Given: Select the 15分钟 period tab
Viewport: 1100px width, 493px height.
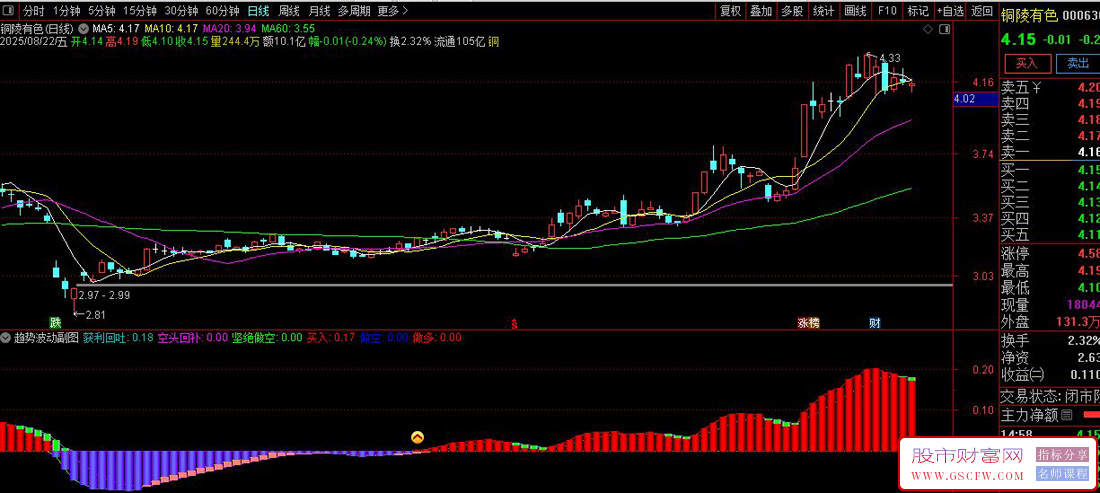Looking at the screenshot, I should pyautogui.click(x=140, y=11).
